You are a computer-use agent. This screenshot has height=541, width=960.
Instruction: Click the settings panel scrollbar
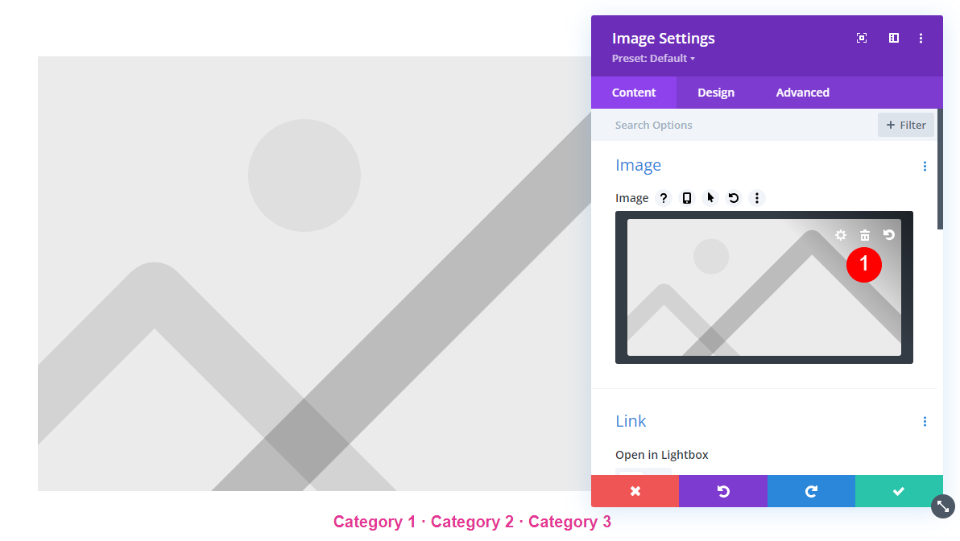tap(940, 169)
